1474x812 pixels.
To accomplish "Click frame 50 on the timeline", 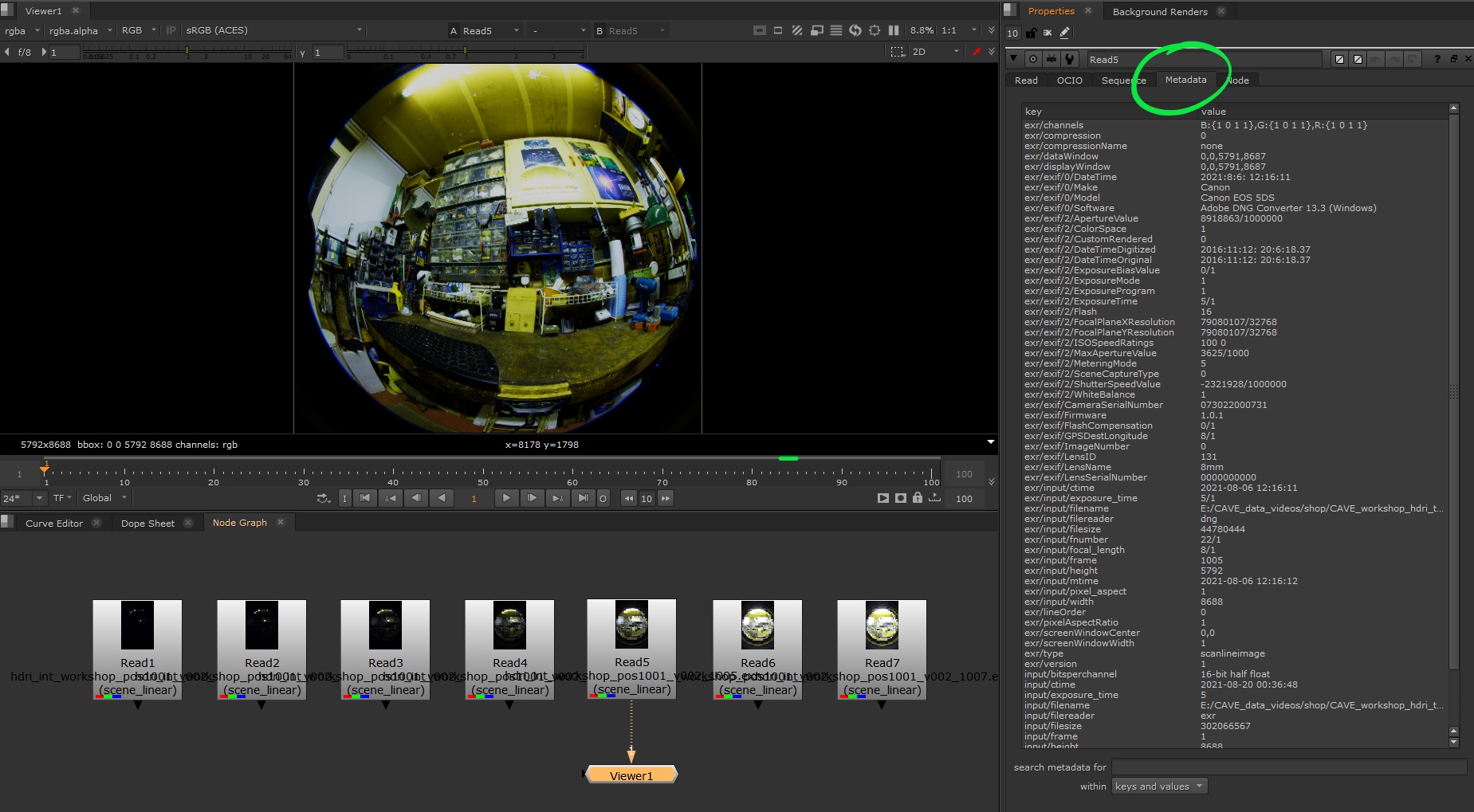I will click(x=483, y=475).
